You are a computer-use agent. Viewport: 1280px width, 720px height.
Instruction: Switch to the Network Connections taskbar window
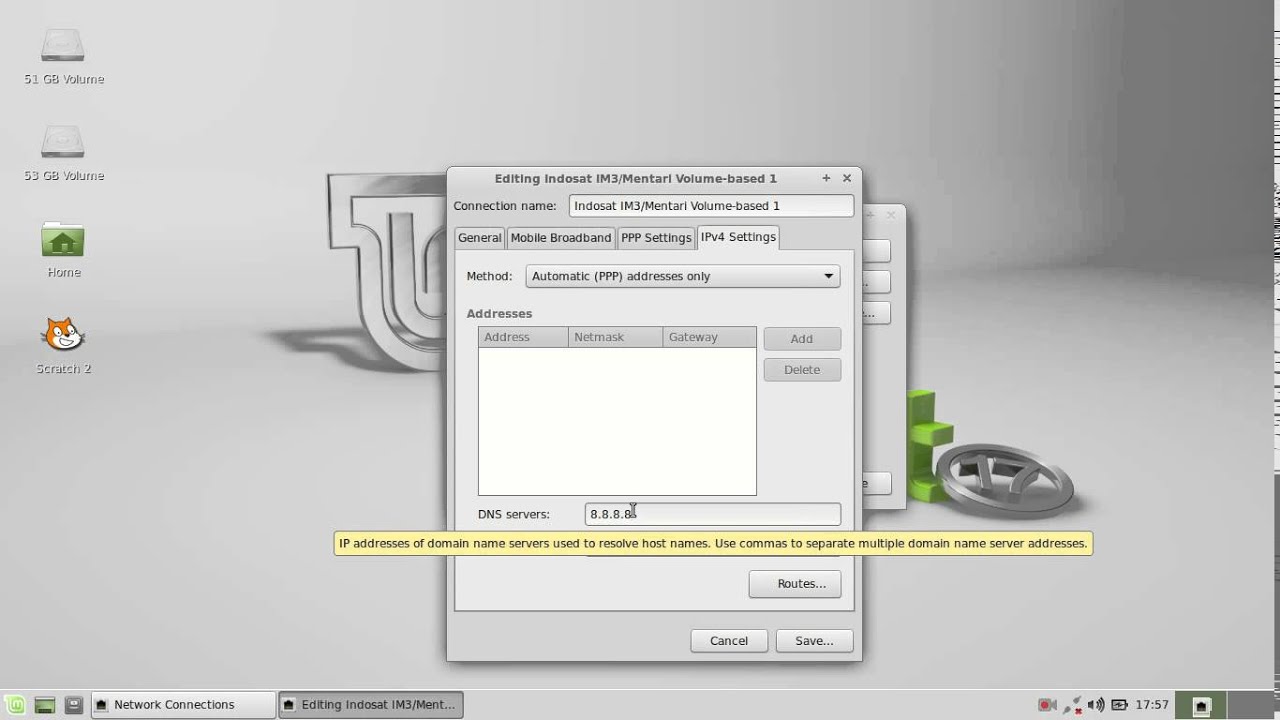click(x=182, y=705)
